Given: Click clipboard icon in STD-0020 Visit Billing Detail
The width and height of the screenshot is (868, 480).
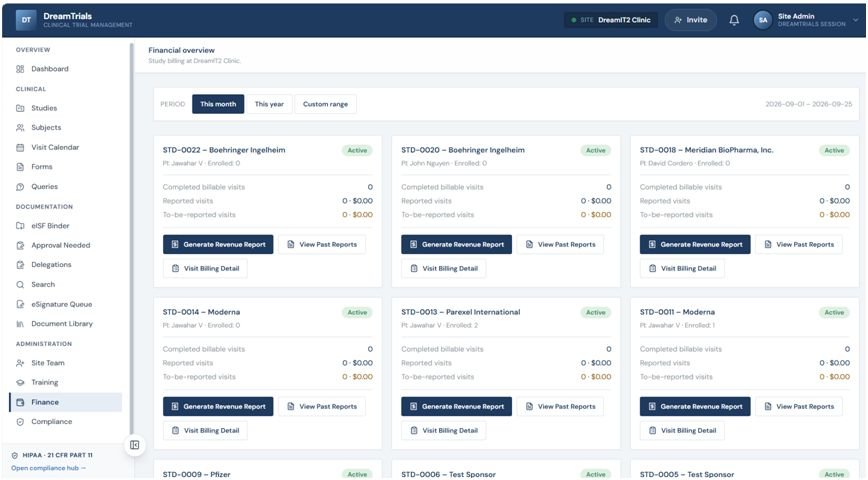Looking at the screenshot, I should coord(414,269).
